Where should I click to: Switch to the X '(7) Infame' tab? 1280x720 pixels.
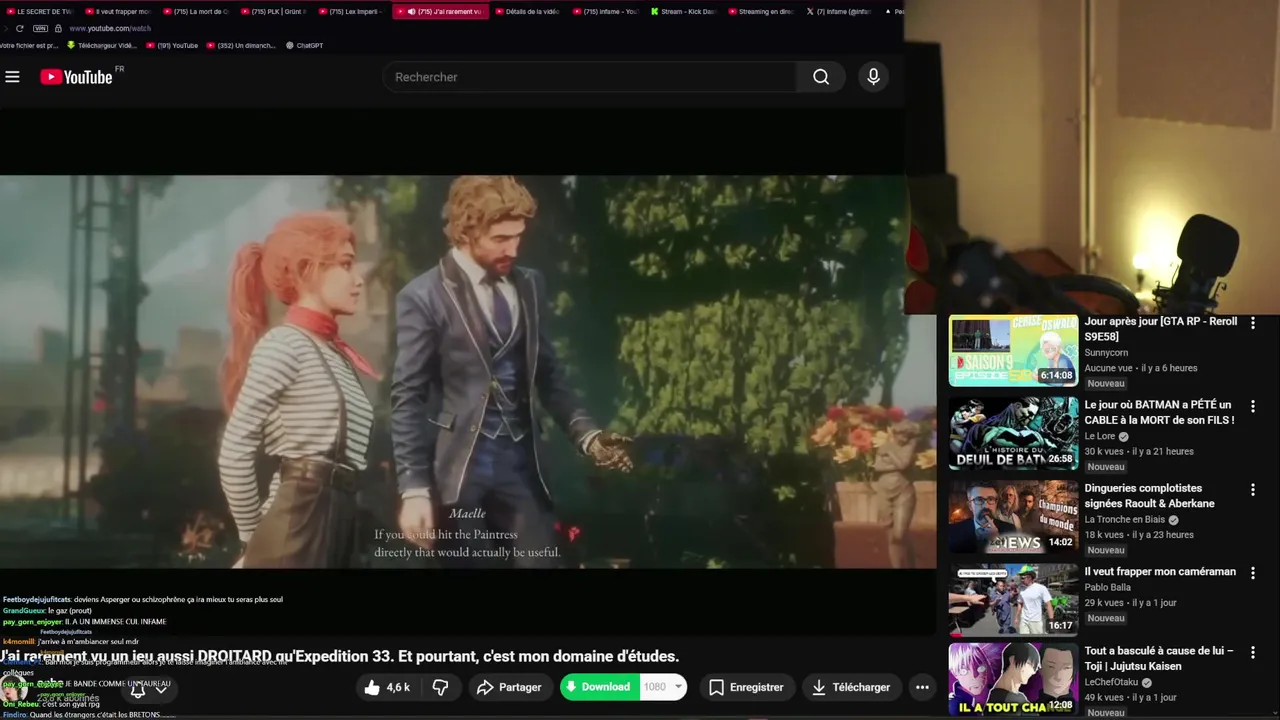click(x=840, y=12)
